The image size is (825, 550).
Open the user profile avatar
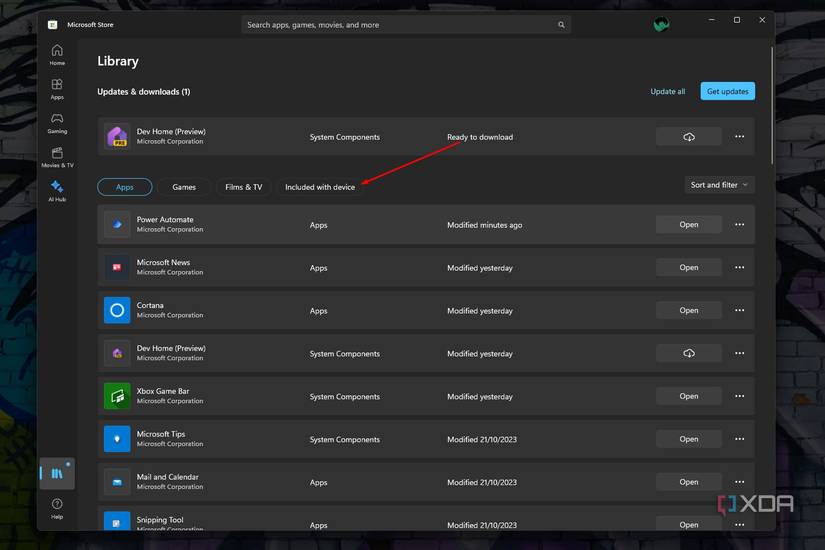click(x=661, y=24)
